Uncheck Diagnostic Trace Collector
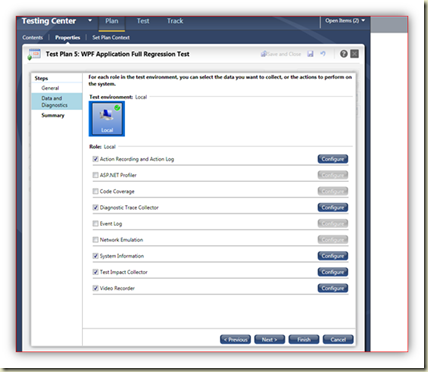 tap(96, 207)
